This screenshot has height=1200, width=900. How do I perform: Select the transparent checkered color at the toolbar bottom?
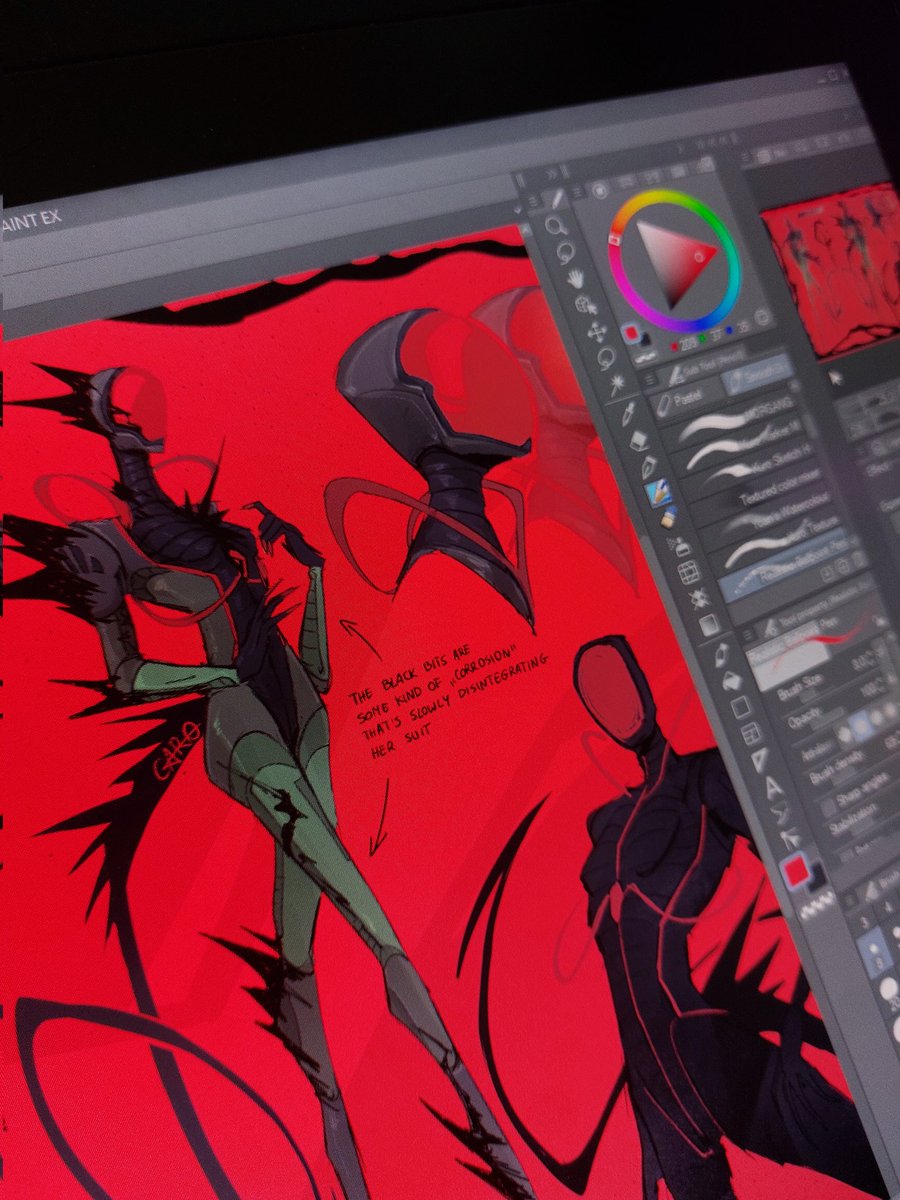pyautogui.click(x=818, y=907)
